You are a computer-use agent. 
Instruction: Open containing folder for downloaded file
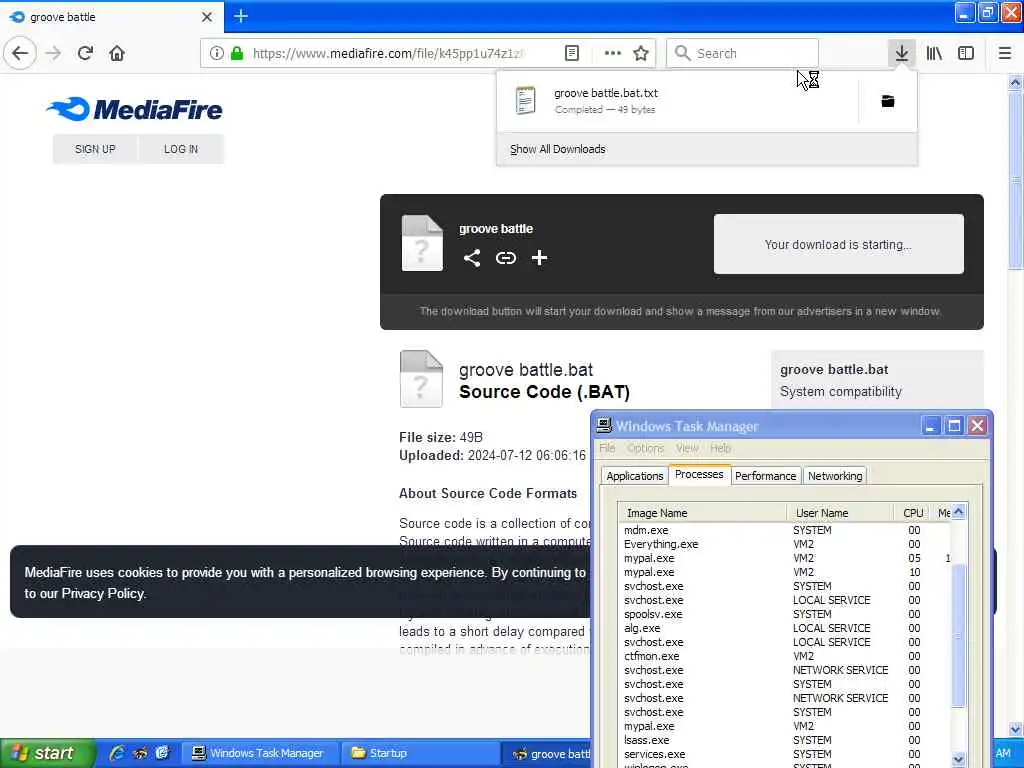[888, 101]
